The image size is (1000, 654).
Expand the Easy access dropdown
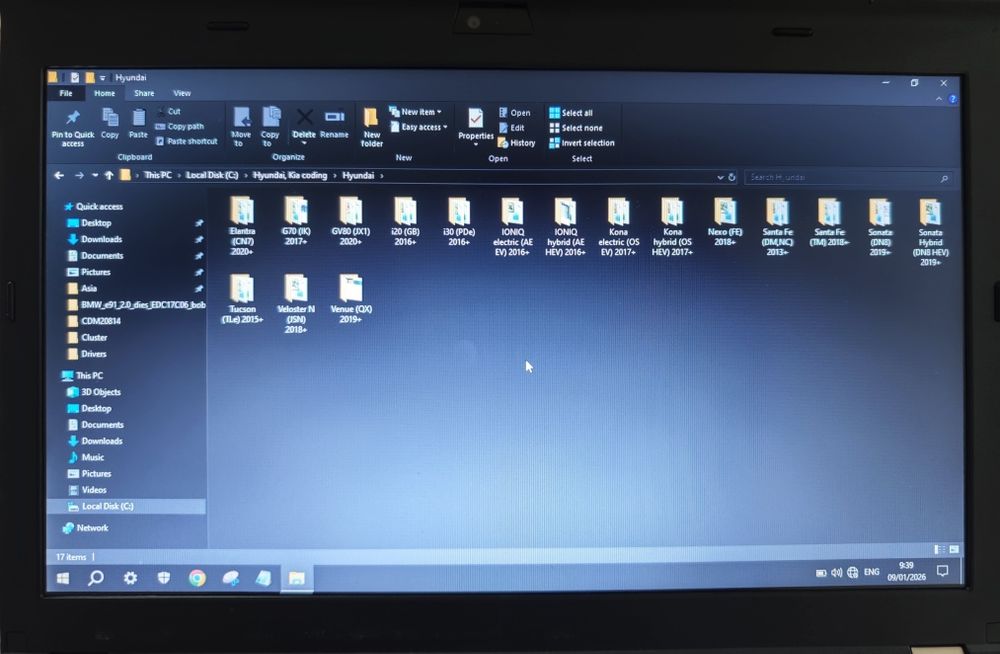419,127
